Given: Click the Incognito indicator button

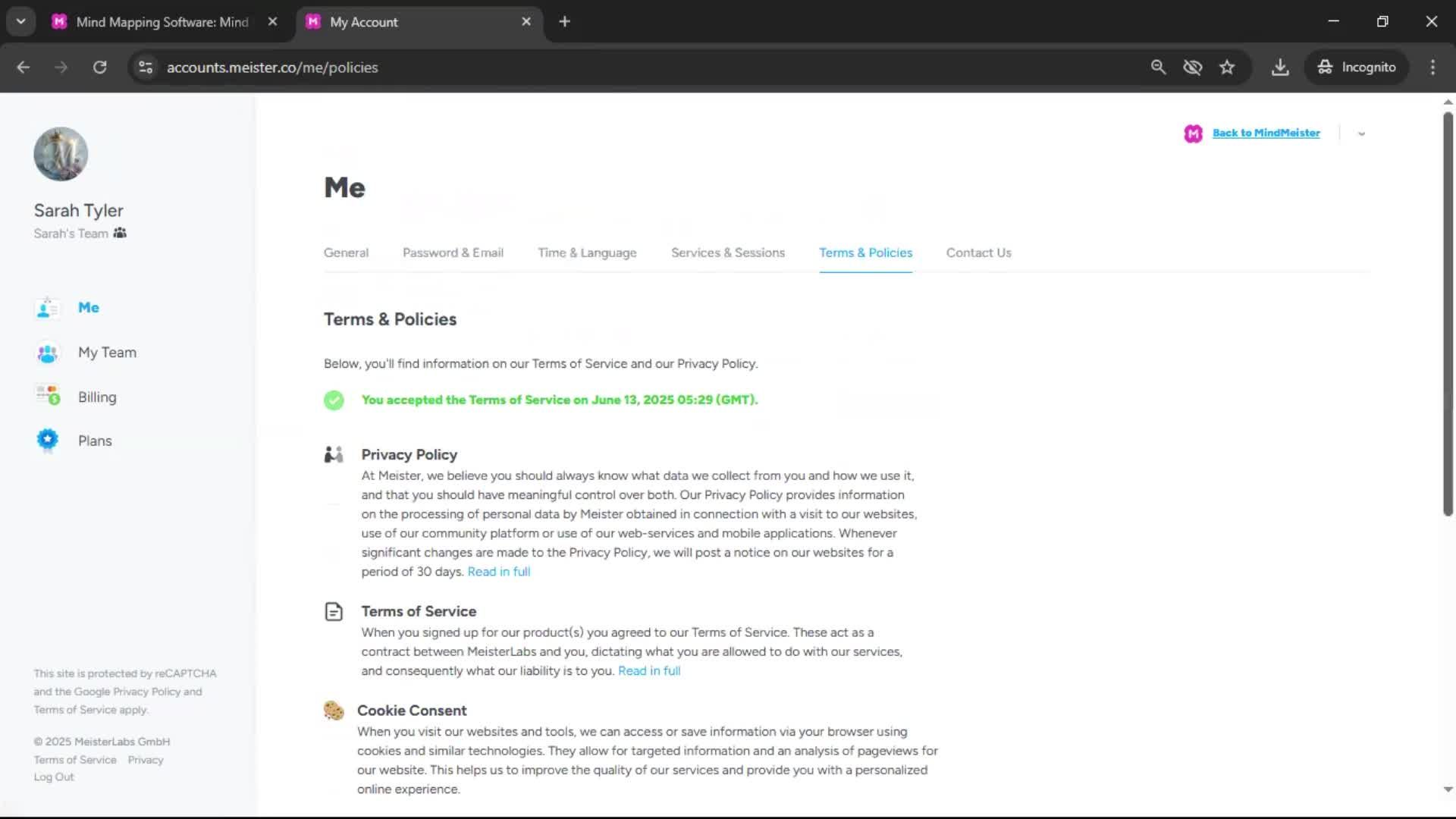Looking at the screenshot, I should (1356, 67).
